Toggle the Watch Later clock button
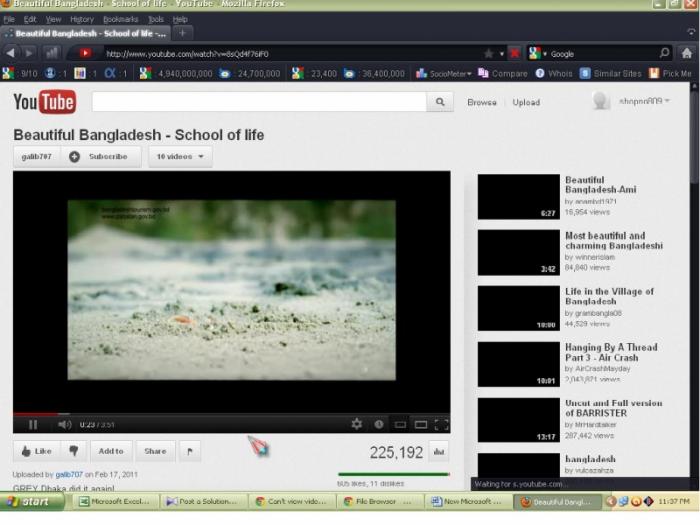 (x=379, y=424)
